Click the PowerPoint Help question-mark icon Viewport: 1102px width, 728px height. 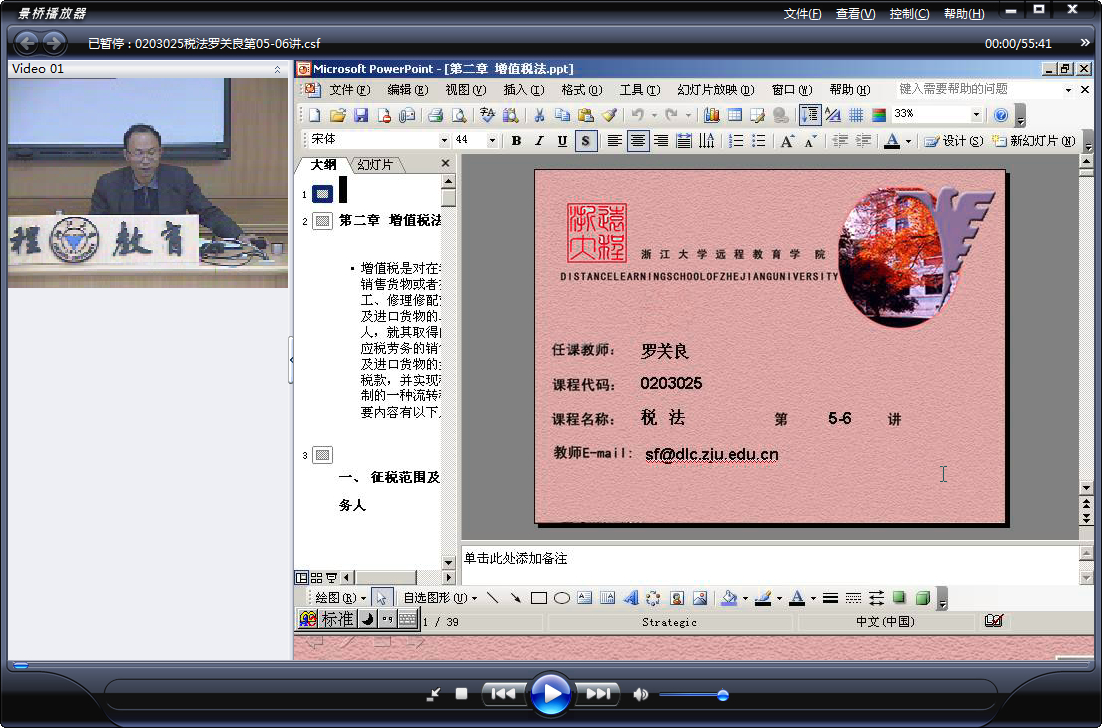point(1001,115)
